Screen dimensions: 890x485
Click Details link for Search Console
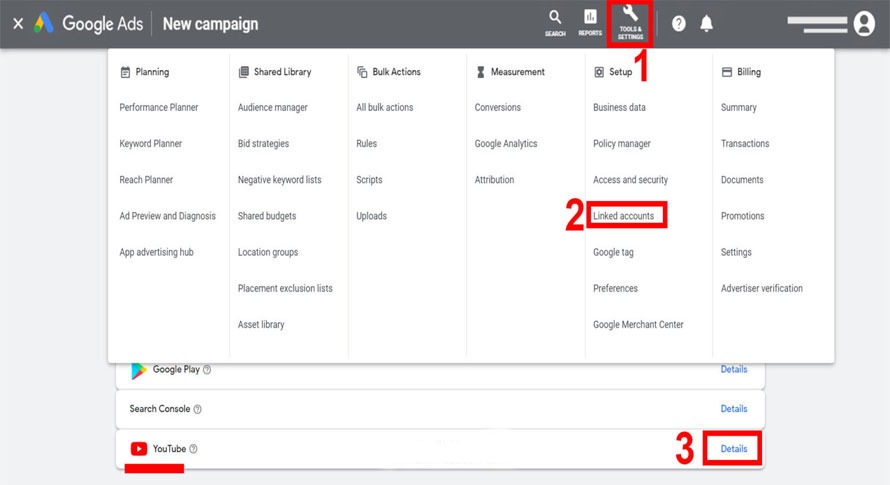pos(734,409)
